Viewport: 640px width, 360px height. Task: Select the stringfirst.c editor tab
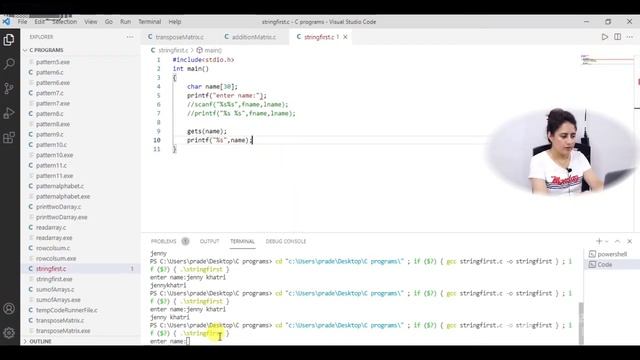click(x=319, y=37)
